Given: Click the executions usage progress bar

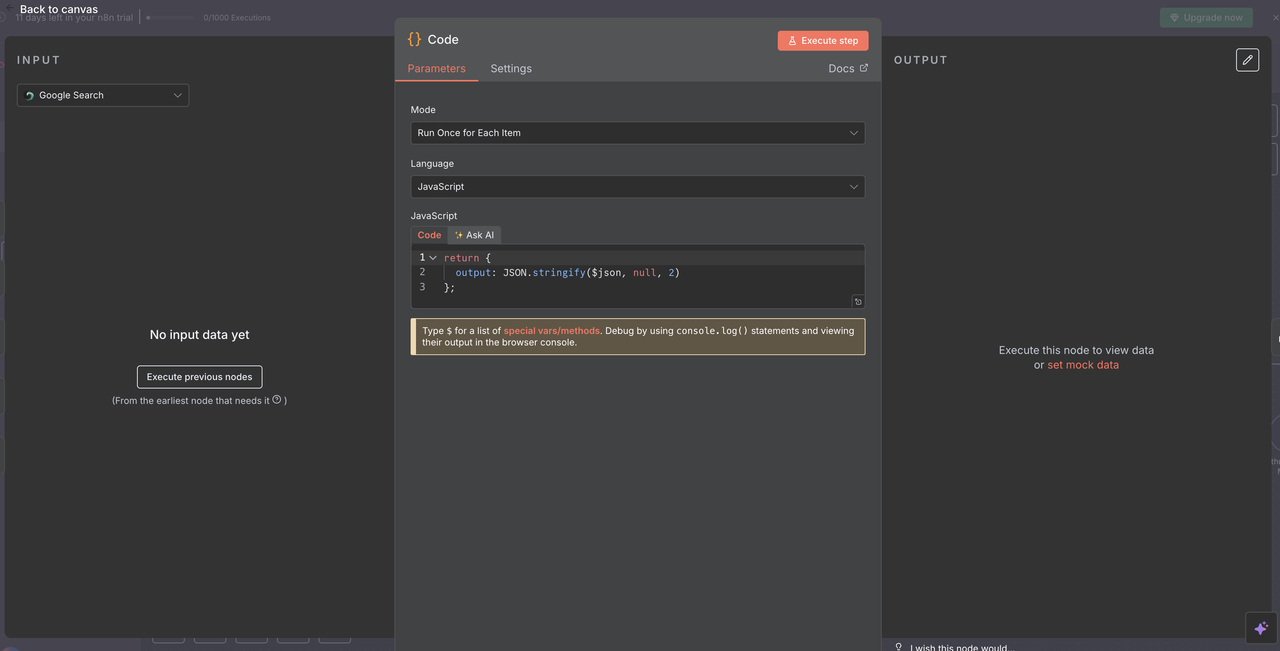Looking at the screenshot, I should pyautogui.click(x=171, y=18).
